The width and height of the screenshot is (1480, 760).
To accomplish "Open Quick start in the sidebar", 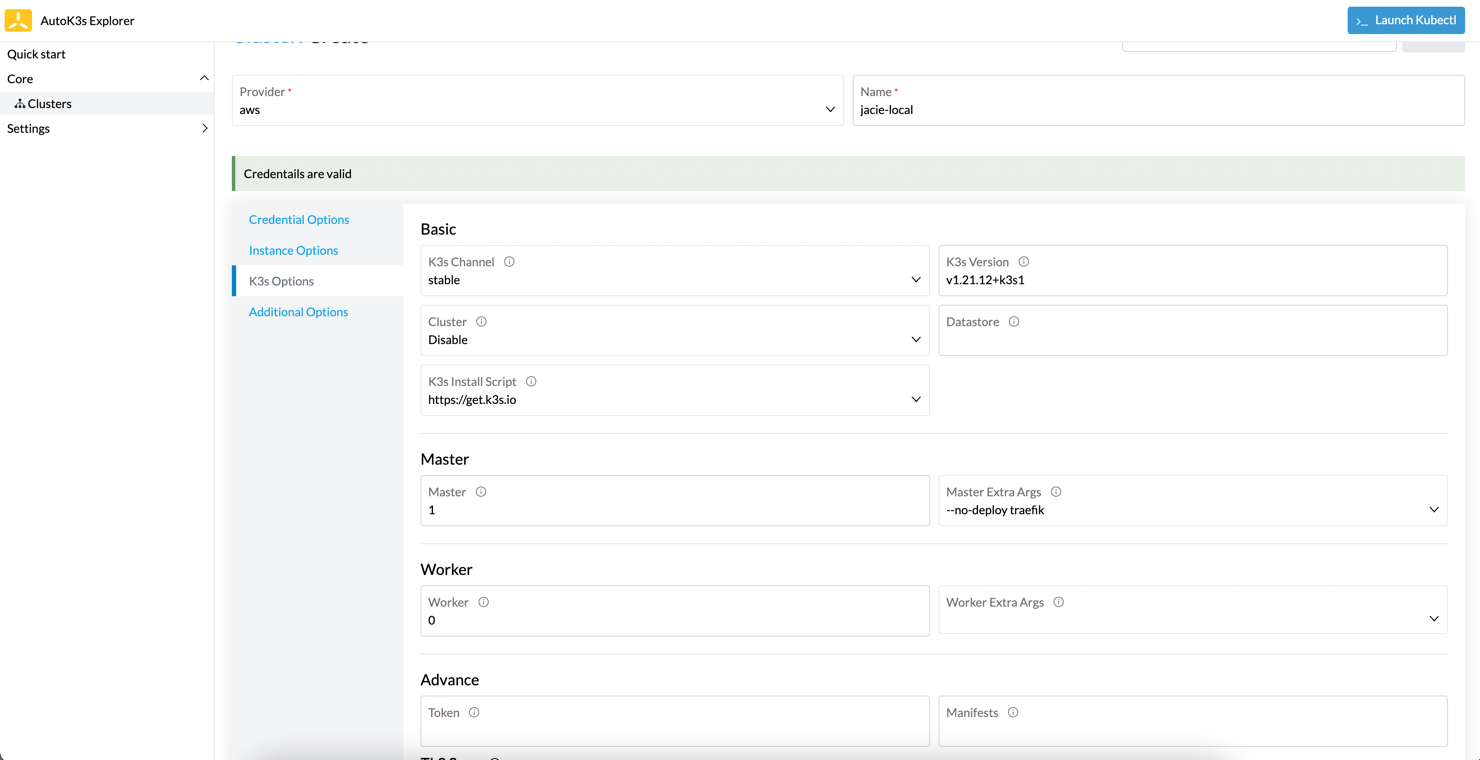I will pos(37,54).
